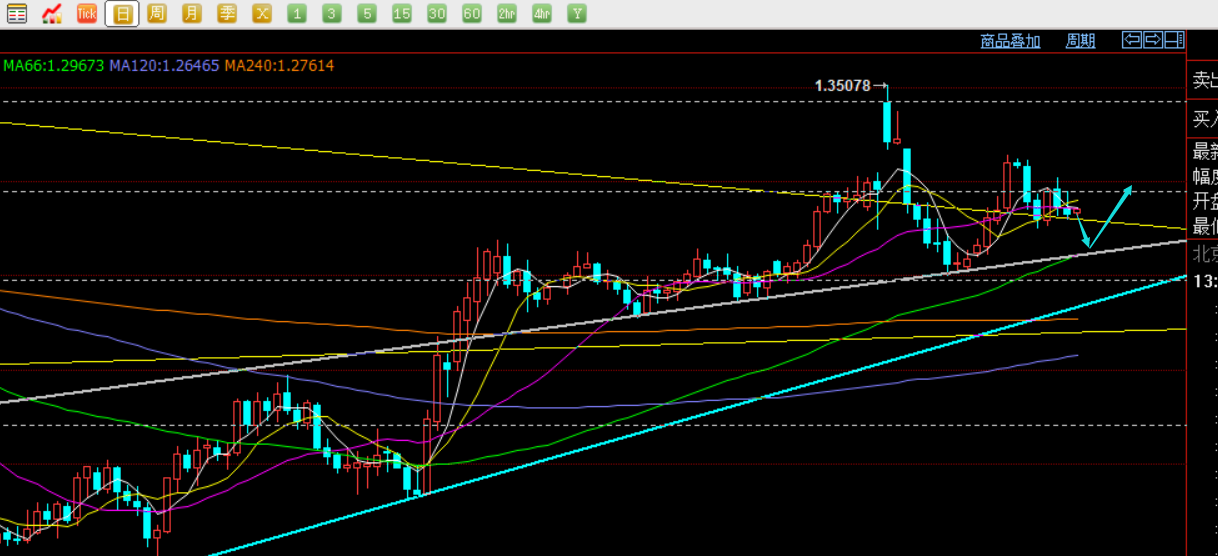
Task: Select the weekly (周) period button
Action: 157,14
